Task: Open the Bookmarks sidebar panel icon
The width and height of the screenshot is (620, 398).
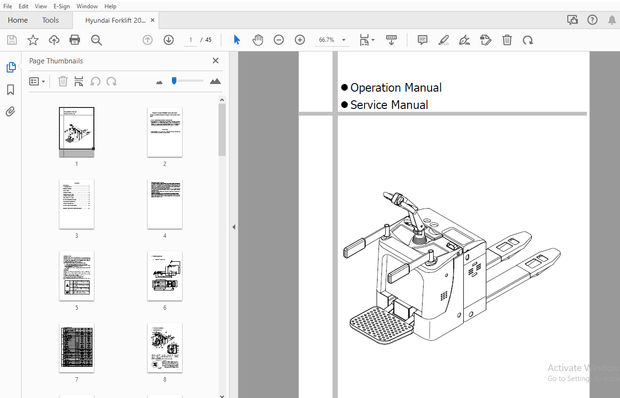Action: tap(11, 89)
